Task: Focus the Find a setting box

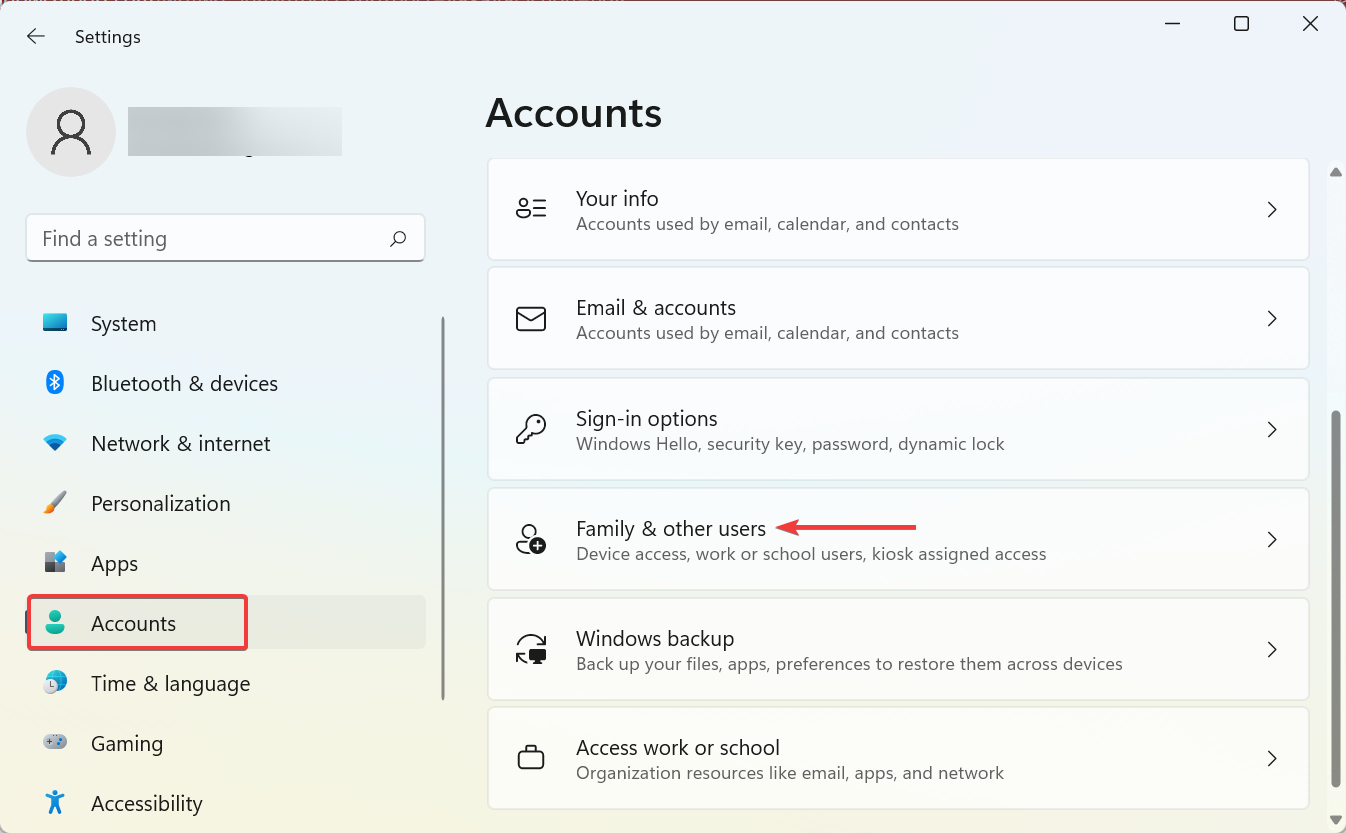Action: point(225,238)
